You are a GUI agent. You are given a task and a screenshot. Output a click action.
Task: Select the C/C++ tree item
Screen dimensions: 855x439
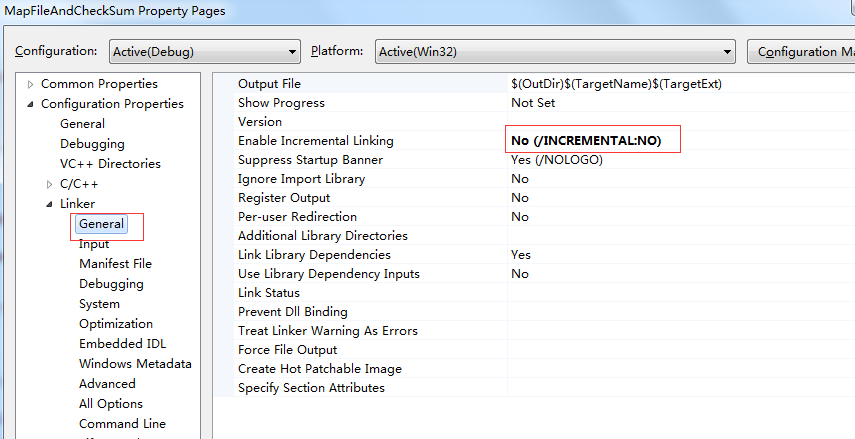(x=79, y=184)
